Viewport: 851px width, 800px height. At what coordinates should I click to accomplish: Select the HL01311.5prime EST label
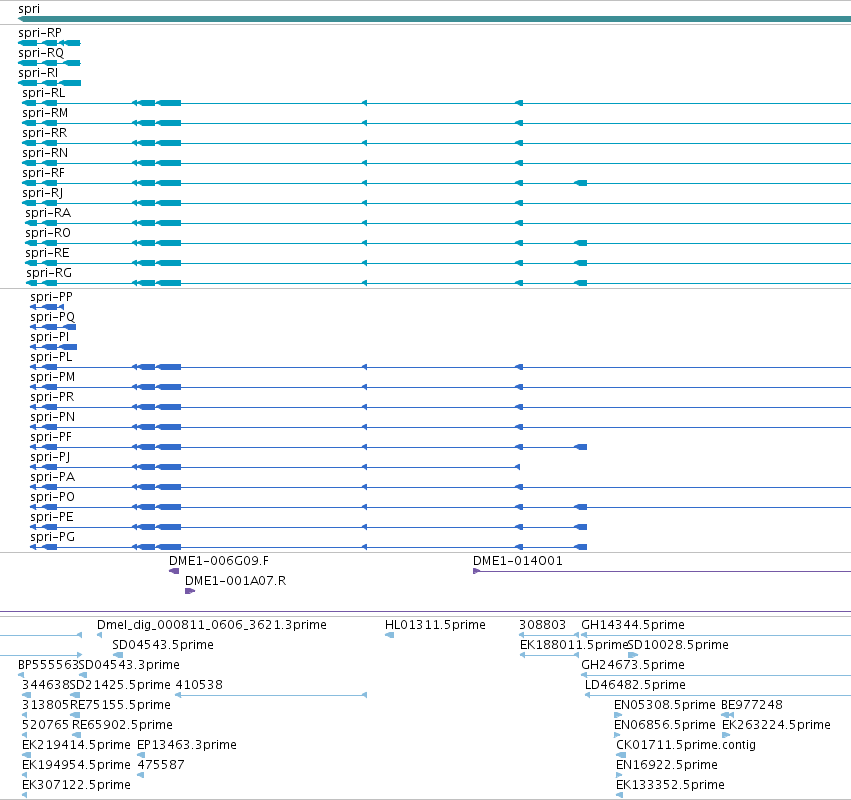(x=435, y=625)
